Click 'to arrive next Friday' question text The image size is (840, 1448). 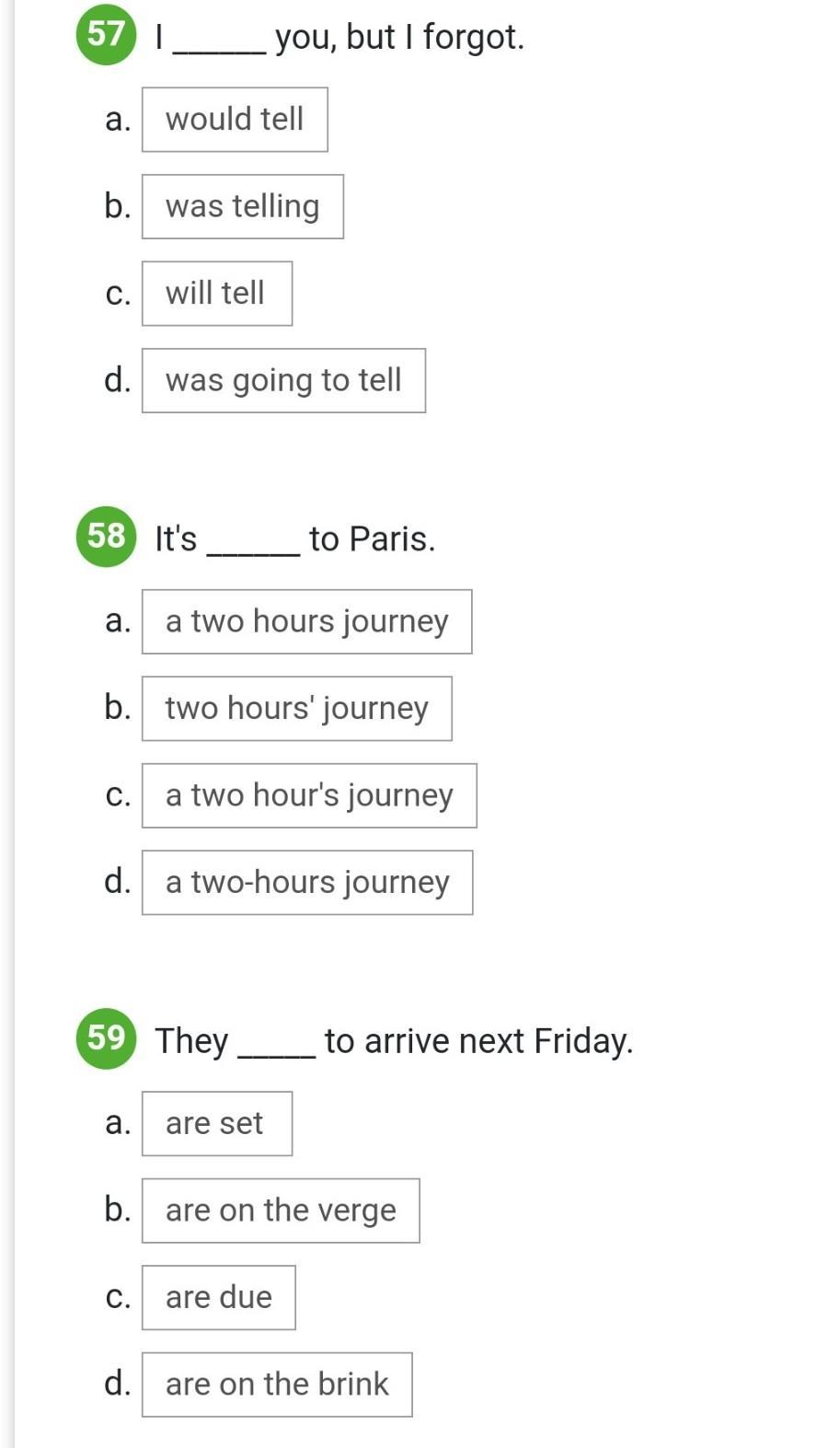click(x=478, y=1041)
